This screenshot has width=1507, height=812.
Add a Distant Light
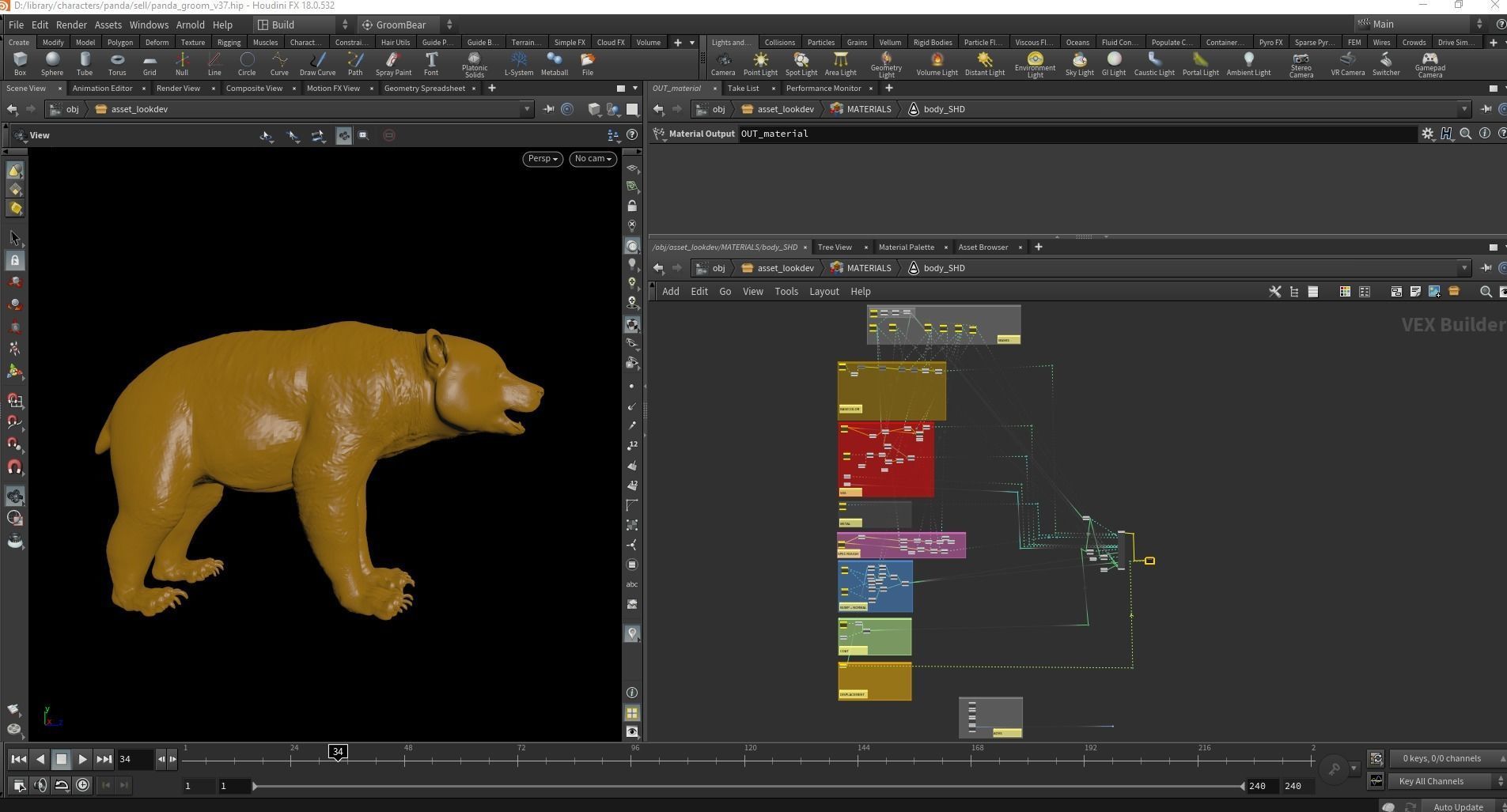pyautogui.click(x=985, y=63)
